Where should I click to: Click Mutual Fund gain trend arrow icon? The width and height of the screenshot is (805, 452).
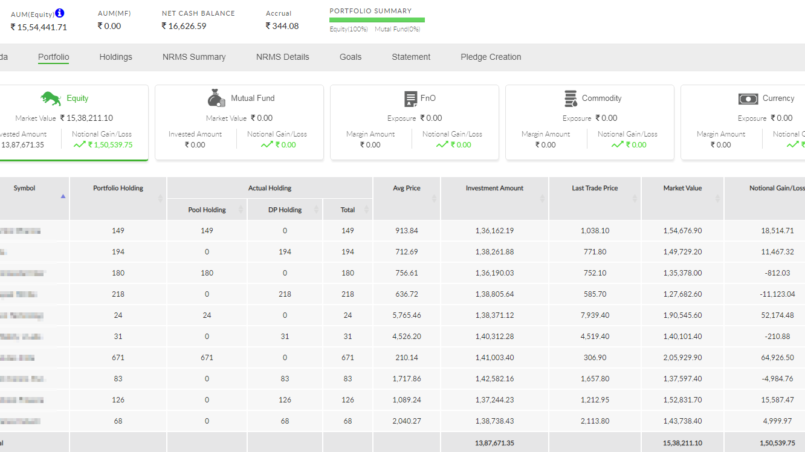point(267,145)
